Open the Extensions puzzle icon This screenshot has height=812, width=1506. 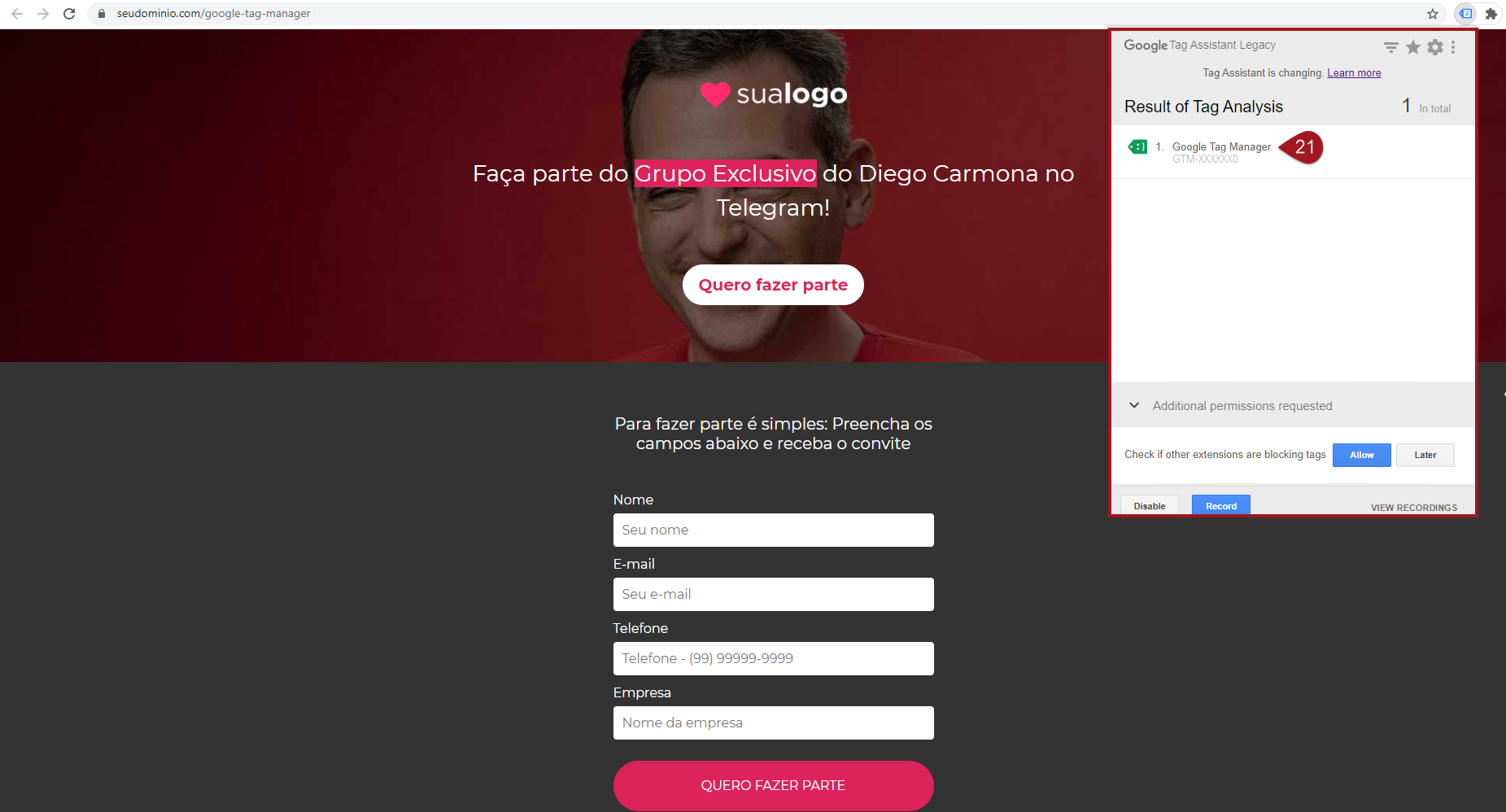1491,14
